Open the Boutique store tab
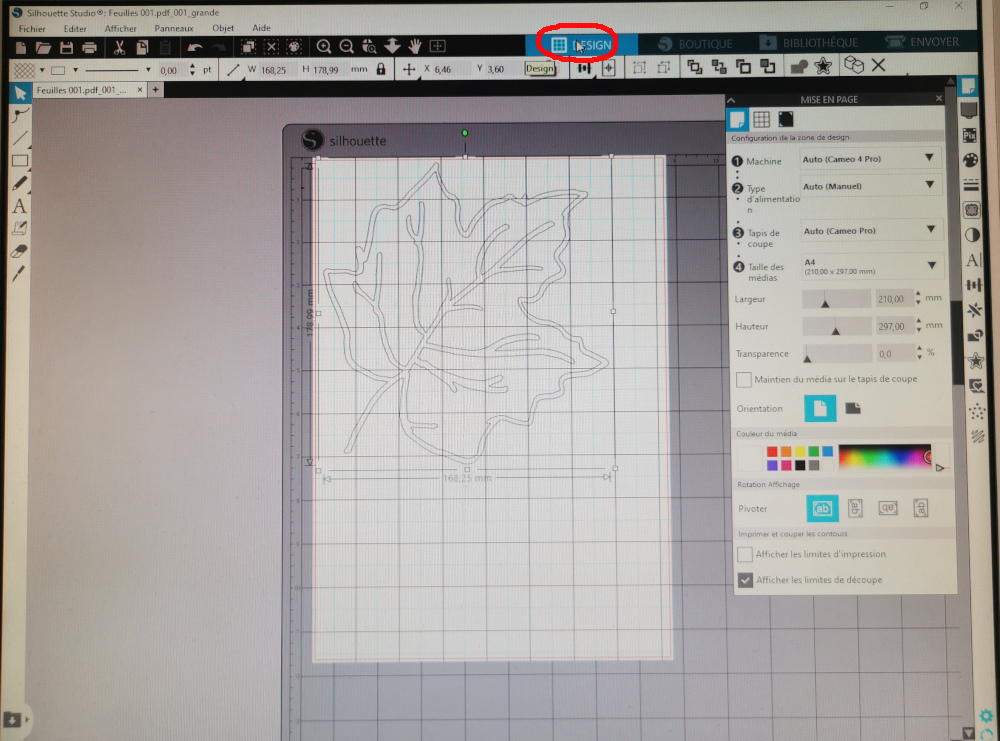 point(694,44)
